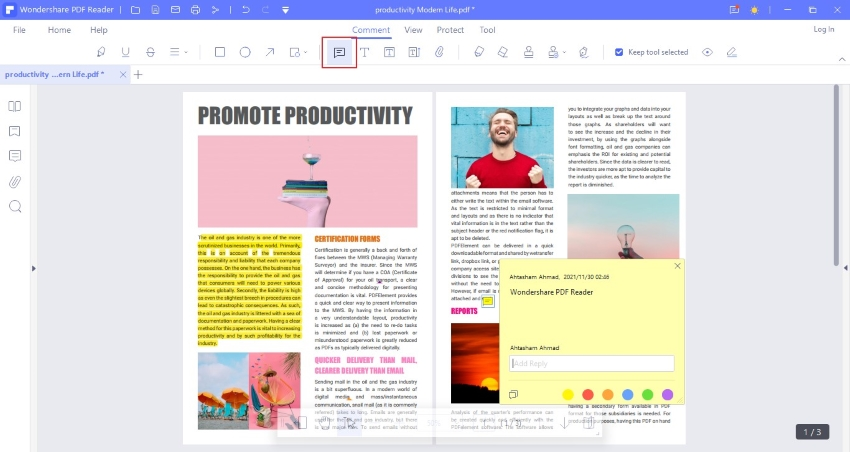Click the Undo arrow
850x452 pixels.
tap(246, 10)
